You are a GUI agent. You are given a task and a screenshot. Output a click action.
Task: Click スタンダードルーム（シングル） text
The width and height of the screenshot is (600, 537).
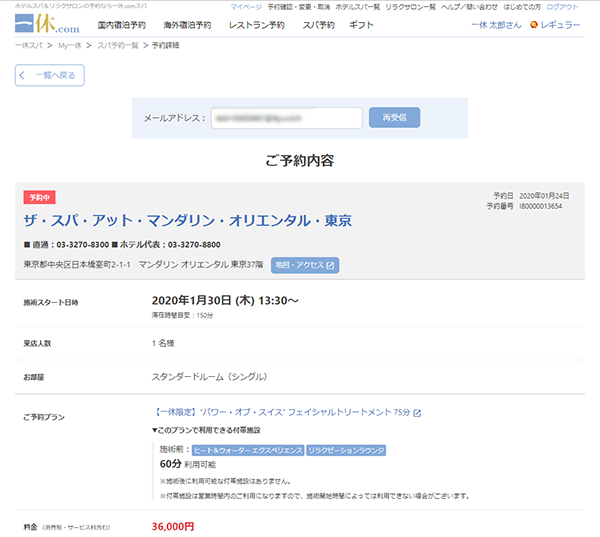[x=209, y=377]
